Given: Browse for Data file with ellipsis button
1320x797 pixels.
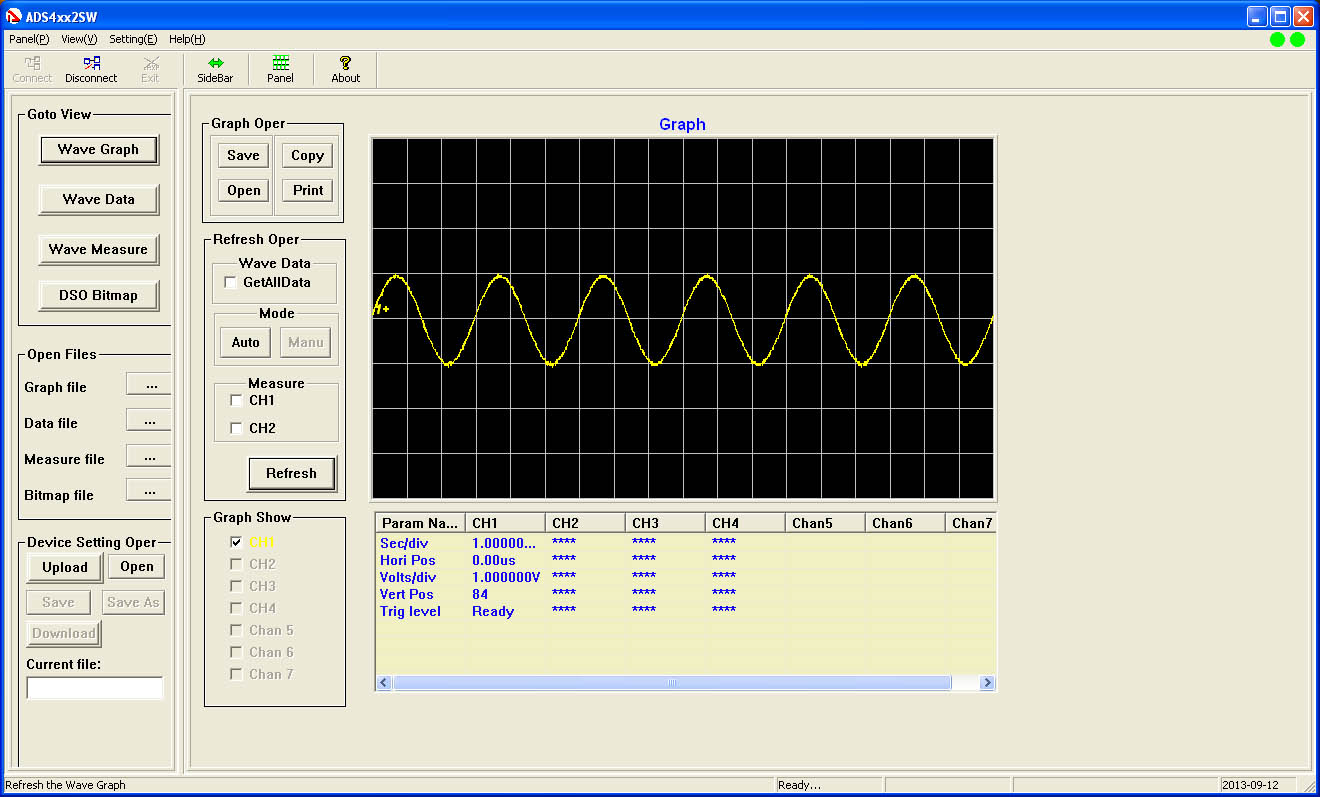Looking at the screenshot, I should pyautogui.click(x=149, y=422).
